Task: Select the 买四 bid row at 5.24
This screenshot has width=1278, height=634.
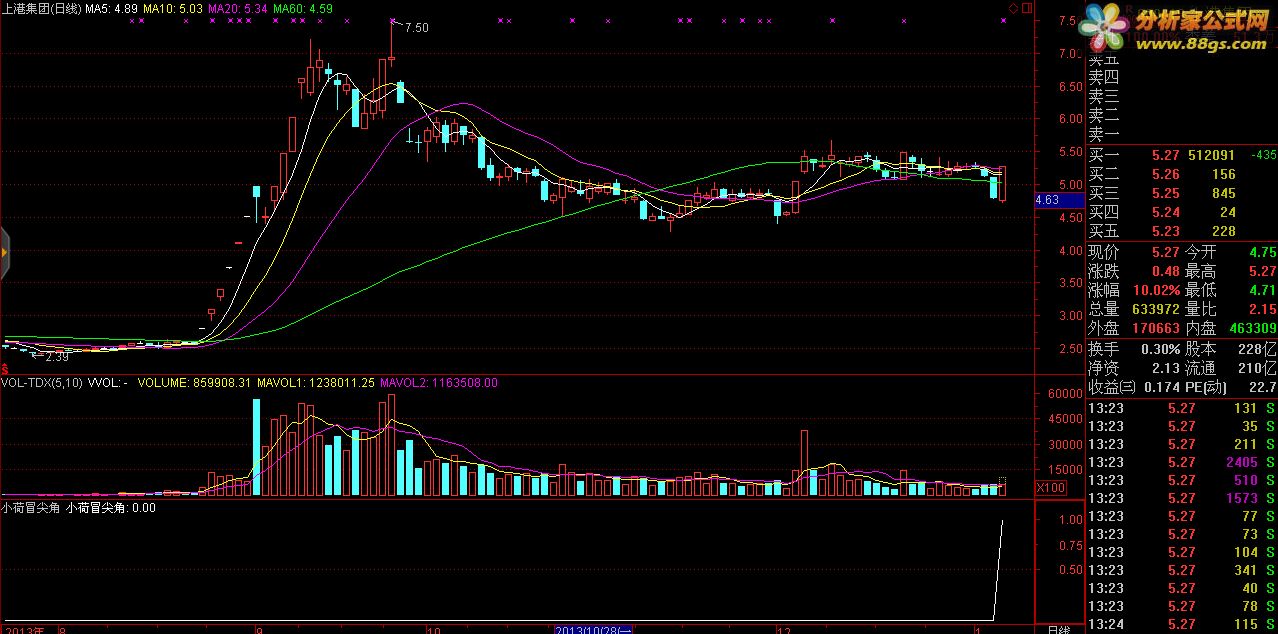Action: (x=1182, y=212)
